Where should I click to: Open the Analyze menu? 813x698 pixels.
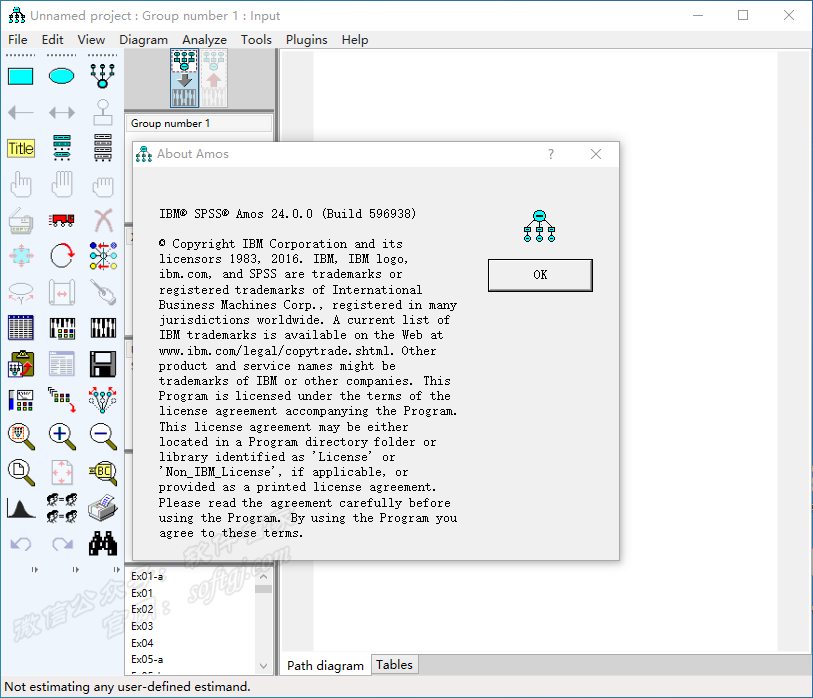[204, 40]
